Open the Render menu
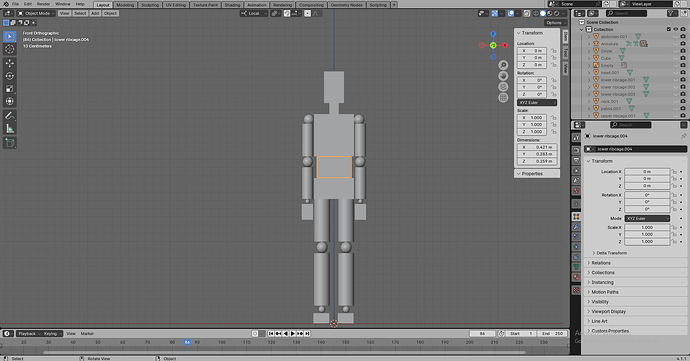The image size is (690, 361). click(x=43, y=4)
